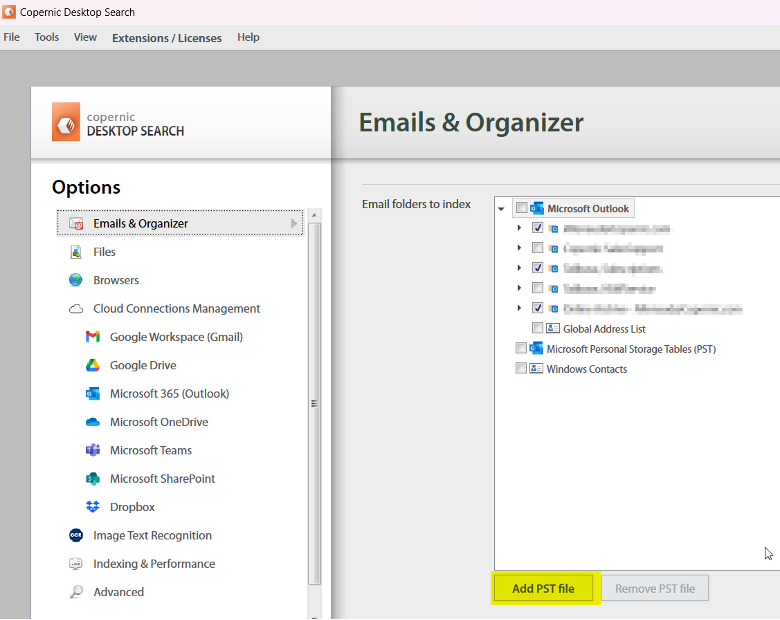This screenshot has width=780, height=620.
Task: Open the Microsoft 365 Outlook icon
Action: (93, 394)
